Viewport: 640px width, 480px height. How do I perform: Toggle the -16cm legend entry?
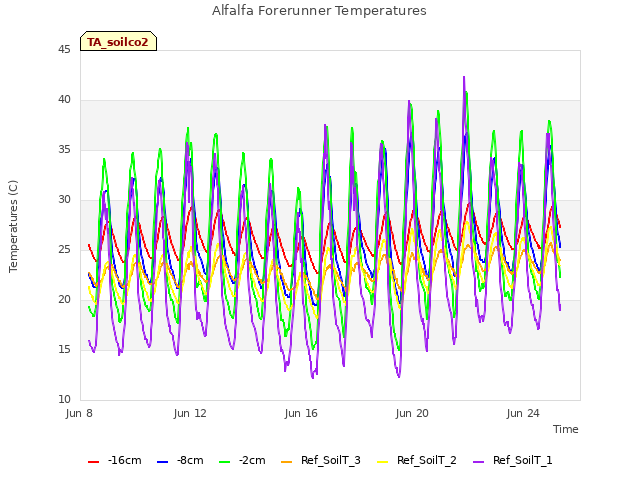click(x=115, y=461)
